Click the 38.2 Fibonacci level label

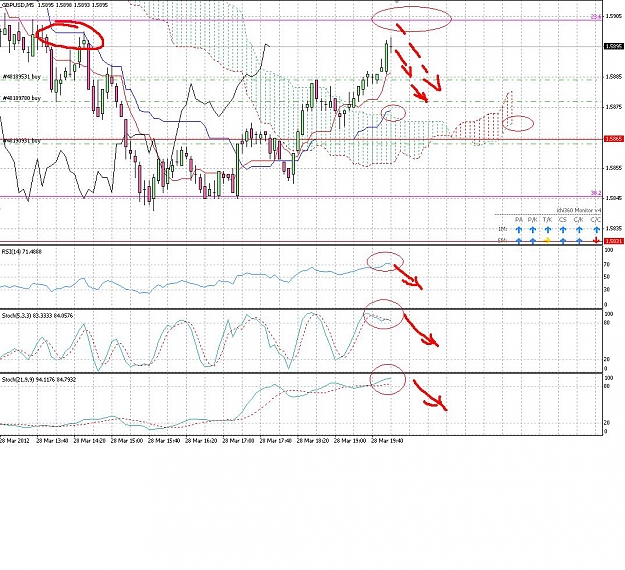click(596, 193)
